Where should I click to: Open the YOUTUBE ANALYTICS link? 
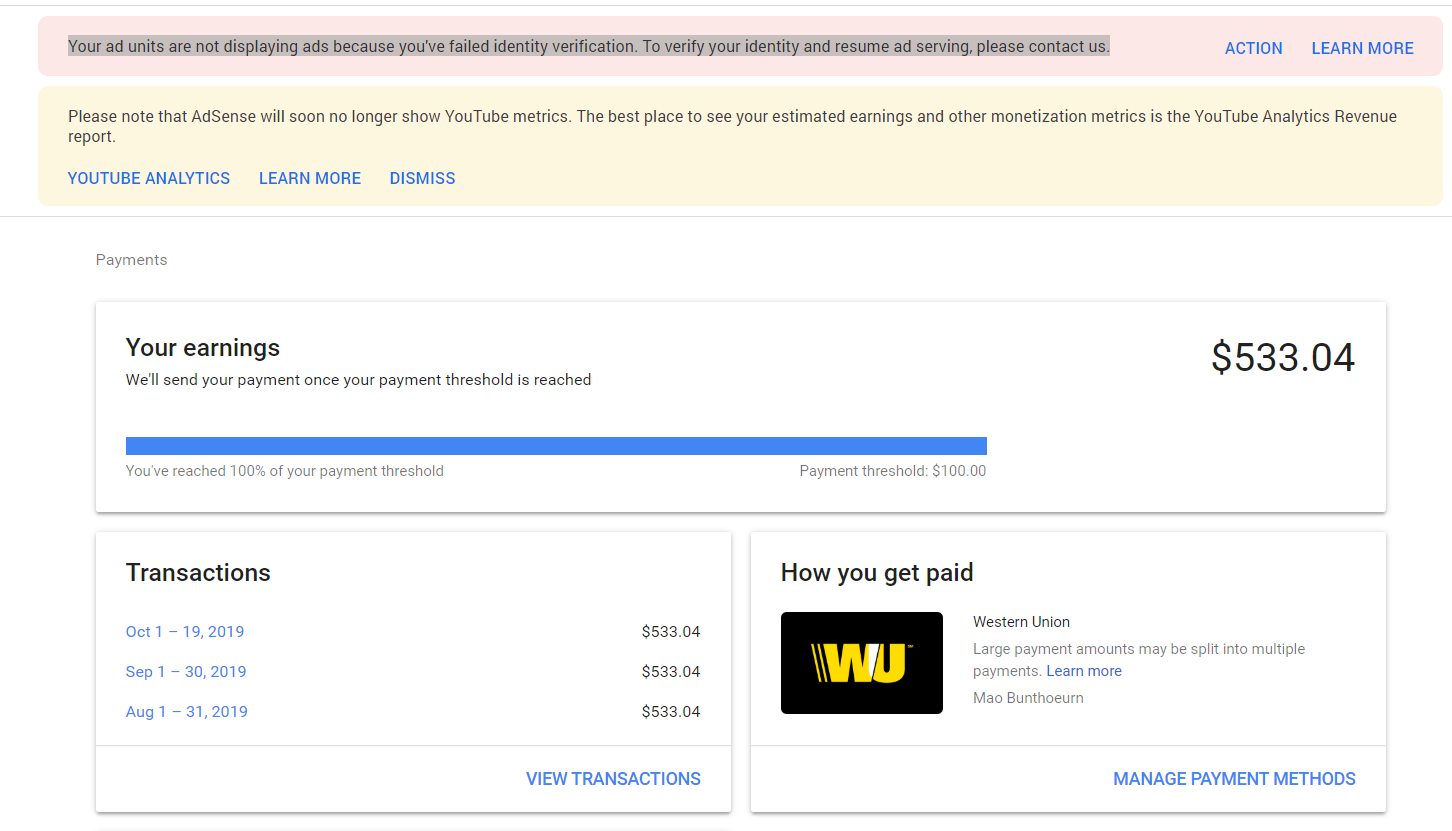[x=149, y=178]
